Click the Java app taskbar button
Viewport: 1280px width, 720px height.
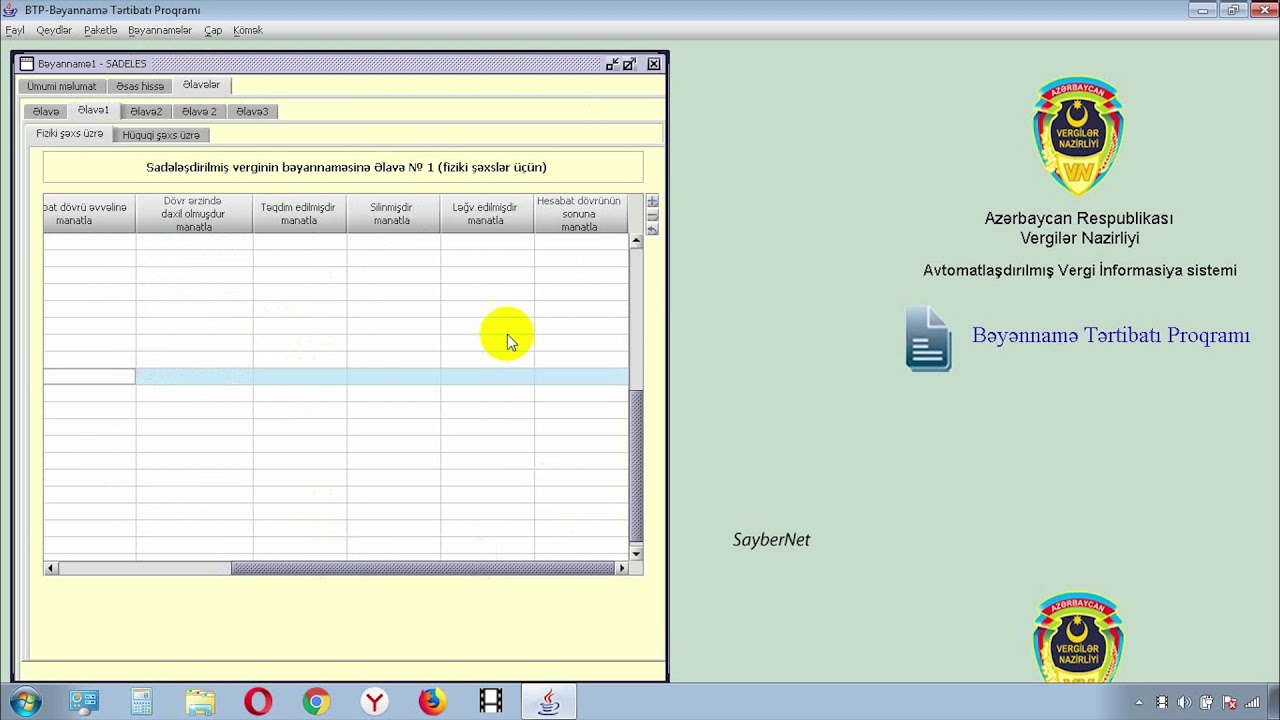548,702
